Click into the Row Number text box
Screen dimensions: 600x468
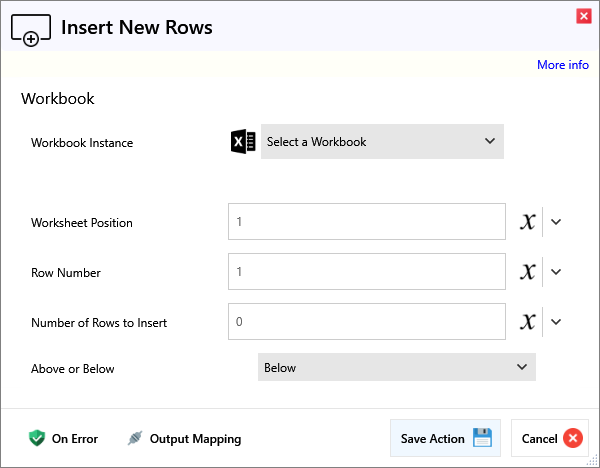tap(366, 272)
